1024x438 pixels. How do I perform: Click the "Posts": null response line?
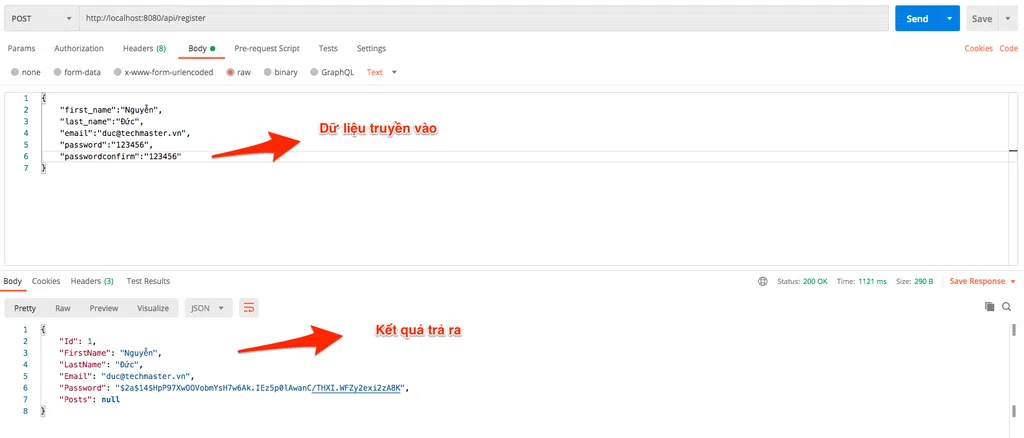coord(89,400)
